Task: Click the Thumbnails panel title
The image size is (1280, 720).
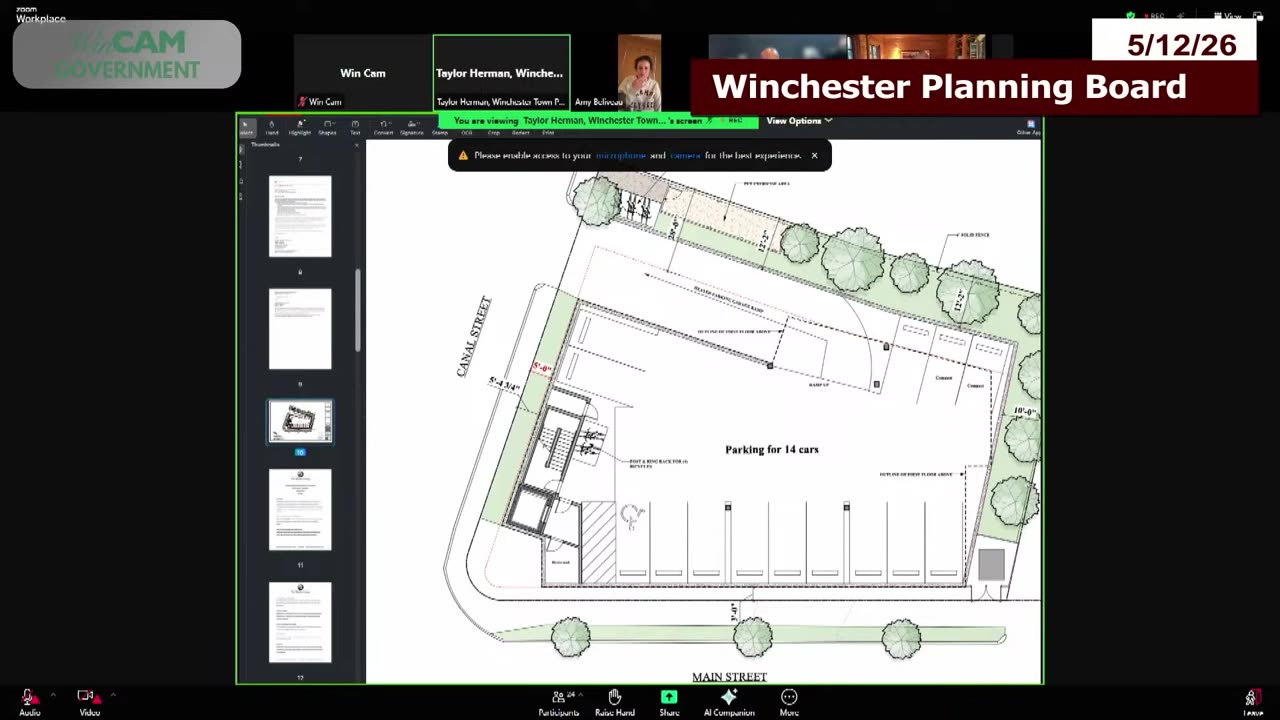Action: [x=265, y=145]
